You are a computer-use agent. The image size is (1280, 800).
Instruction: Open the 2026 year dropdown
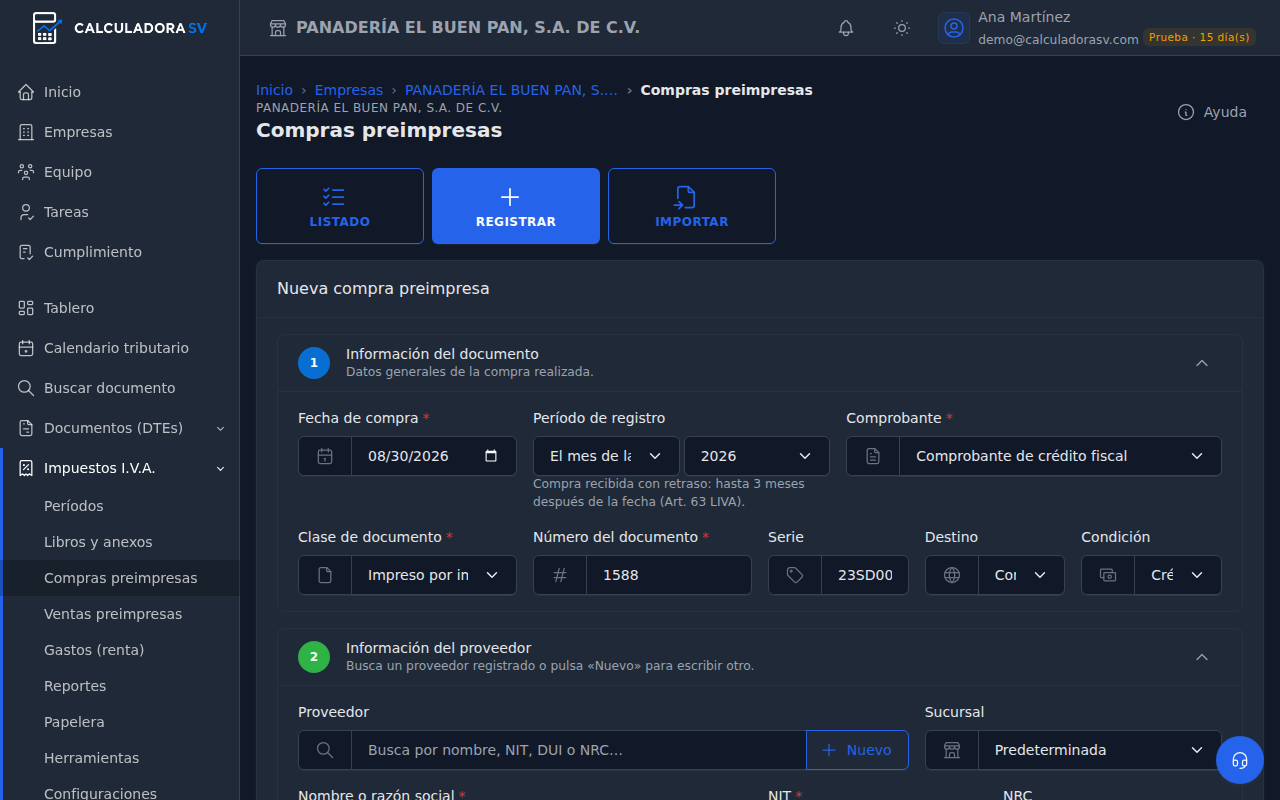coord(757,456)
